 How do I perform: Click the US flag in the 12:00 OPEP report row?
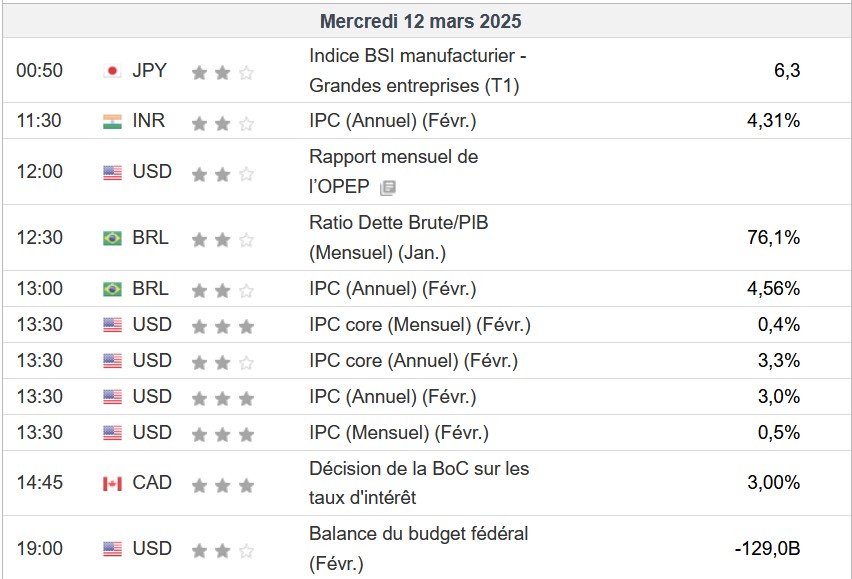coord(112,172)
